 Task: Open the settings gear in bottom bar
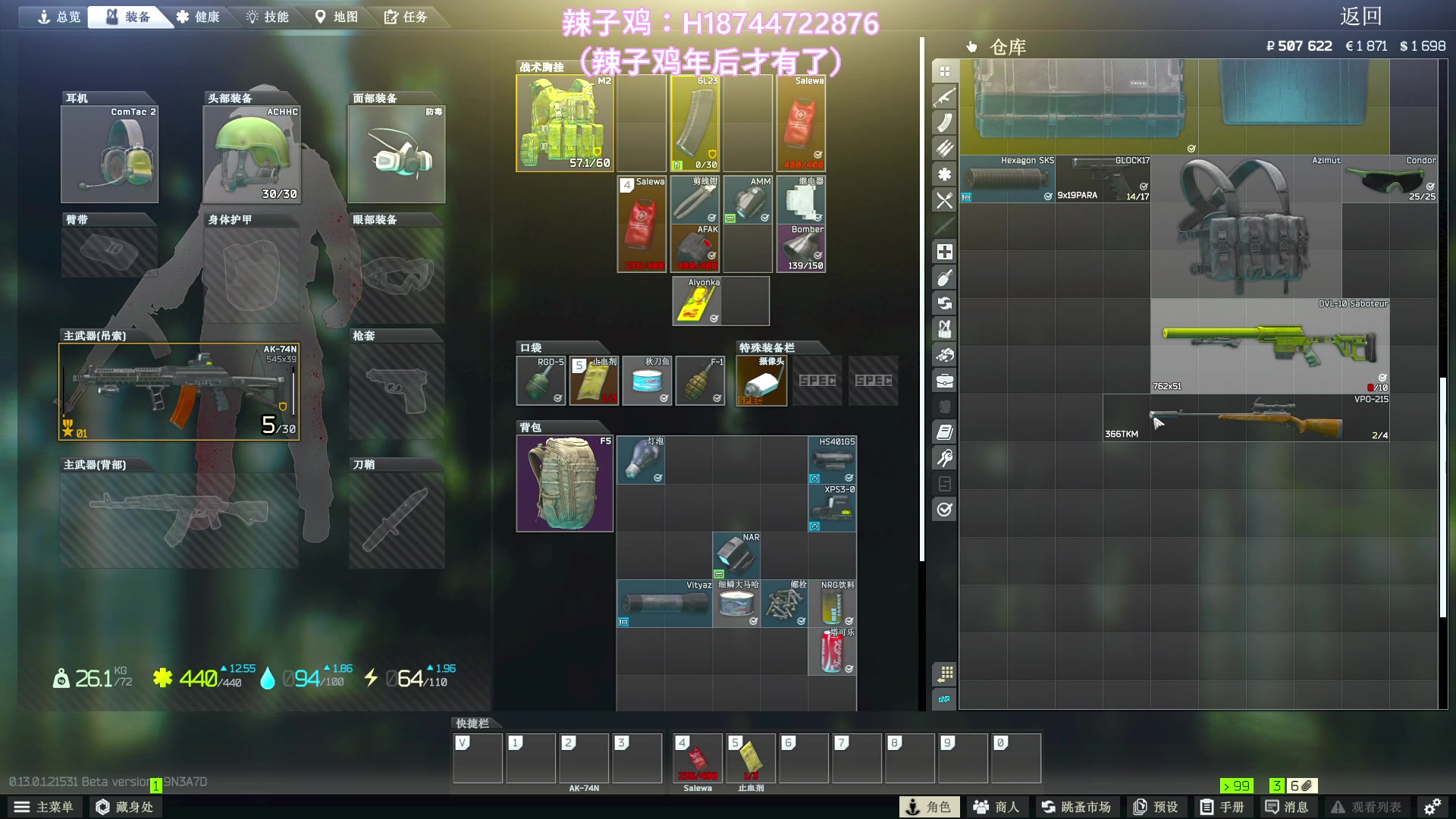point(1432,807)
